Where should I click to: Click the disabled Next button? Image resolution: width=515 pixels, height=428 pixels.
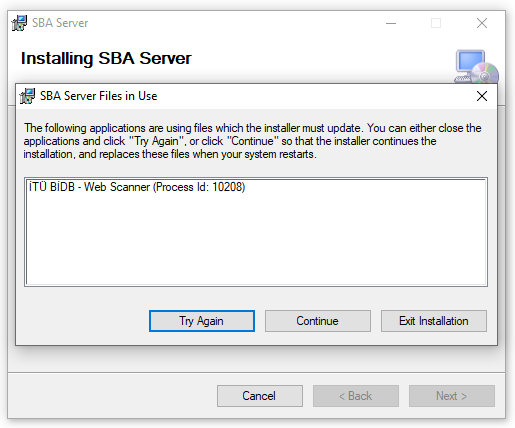[452, 396]
